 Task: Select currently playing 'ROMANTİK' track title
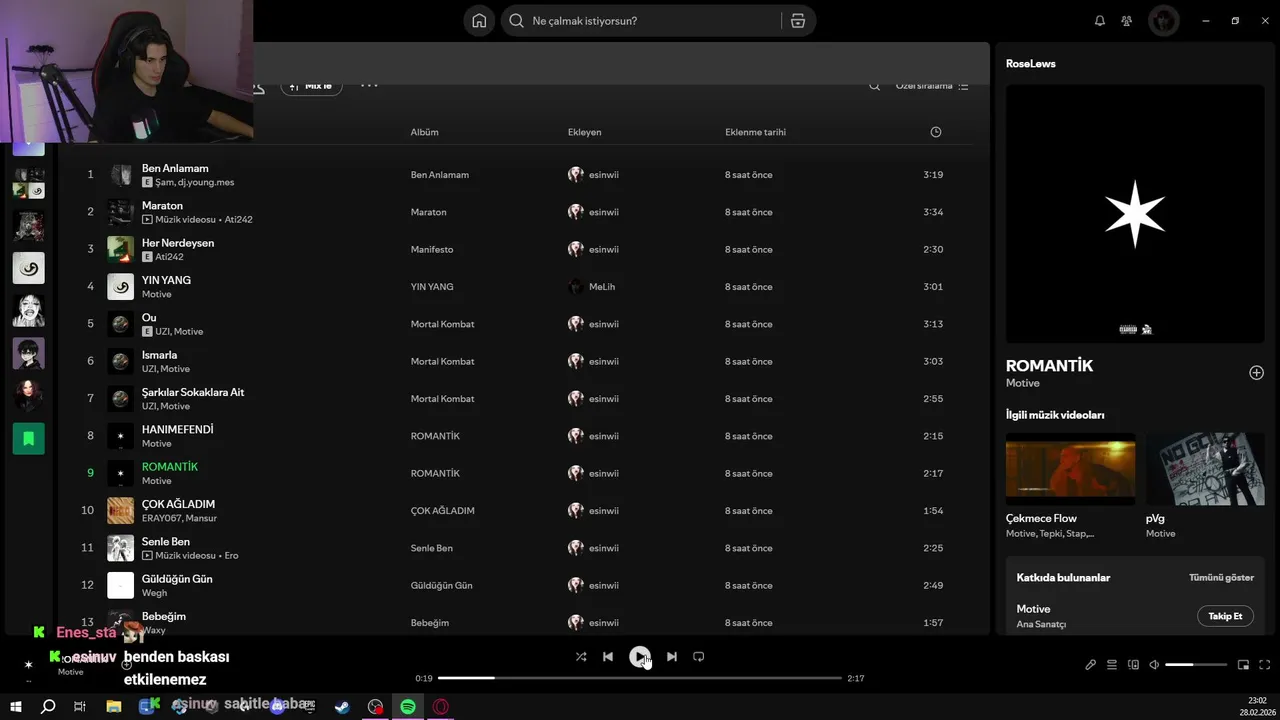[x=170, y=467]
